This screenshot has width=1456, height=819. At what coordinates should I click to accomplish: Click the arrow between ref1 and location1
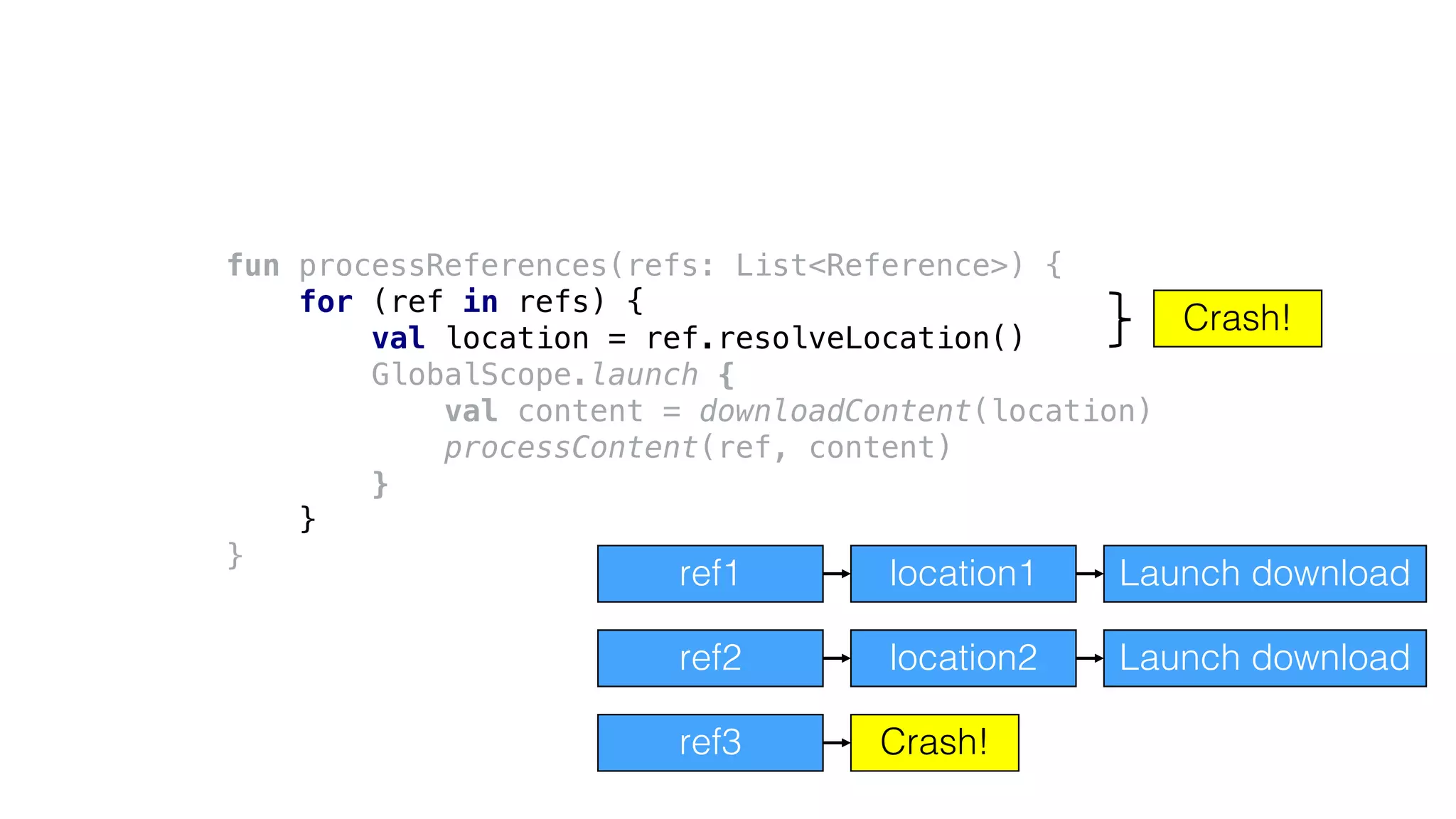837,574
